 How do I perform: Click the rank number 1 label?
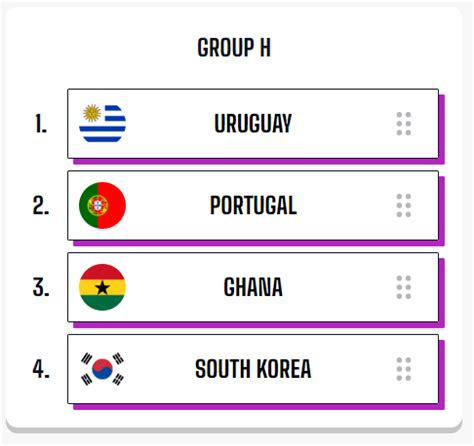tap(41, 124)
